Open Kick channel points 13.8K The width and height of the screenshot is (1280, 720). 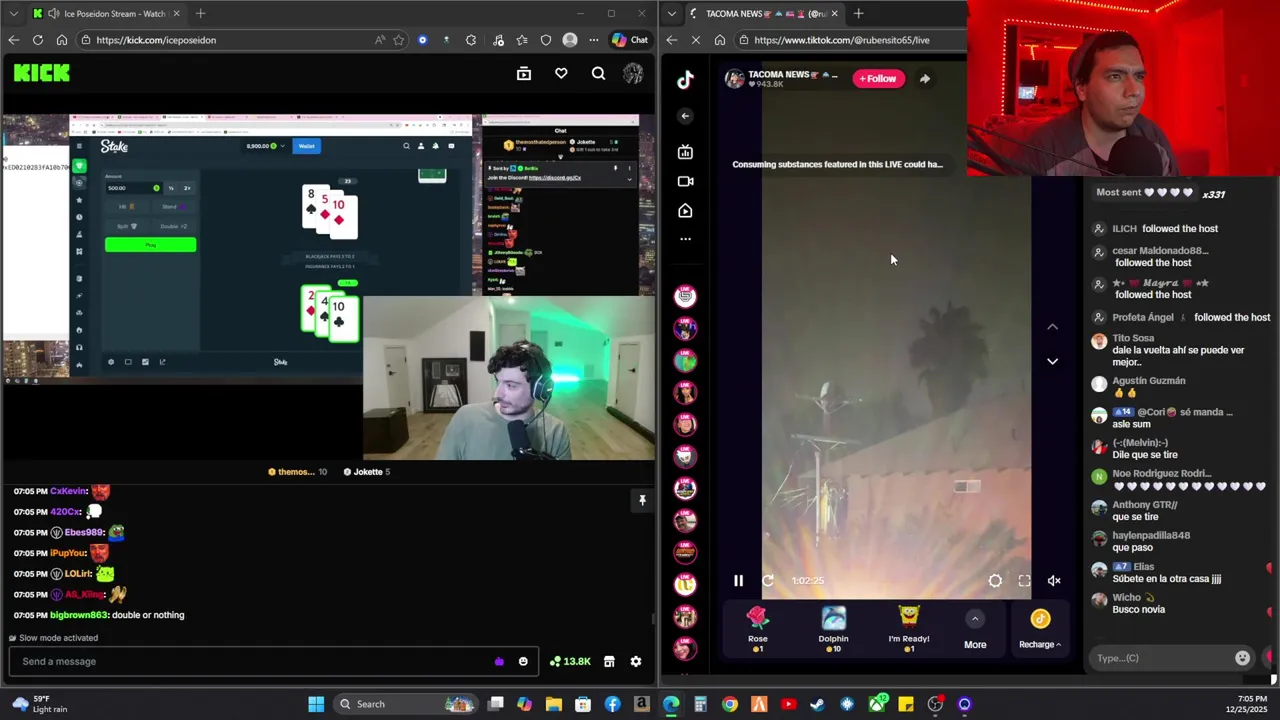point(570,661)
